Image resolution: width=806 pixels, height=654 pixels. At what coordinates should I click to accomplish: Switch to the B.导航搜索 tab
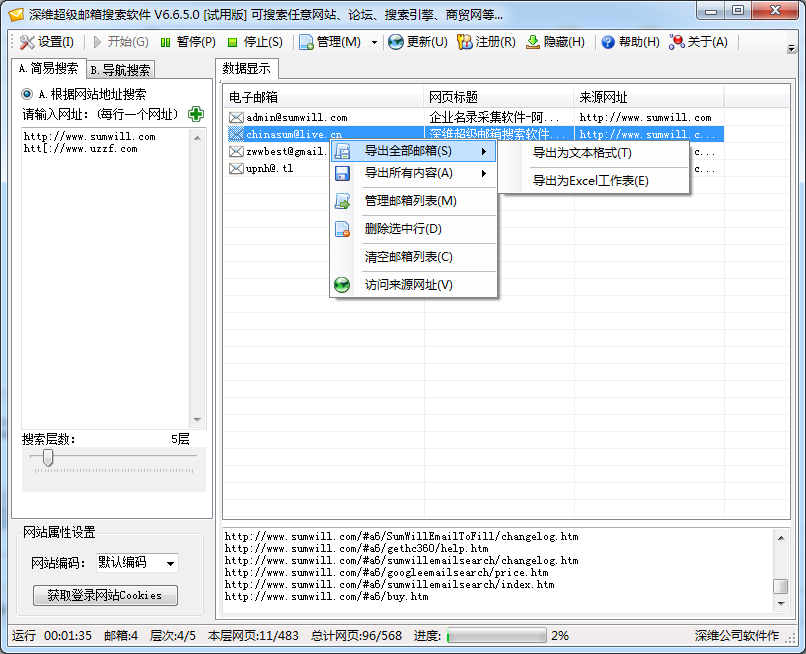(x=120, y=70)
